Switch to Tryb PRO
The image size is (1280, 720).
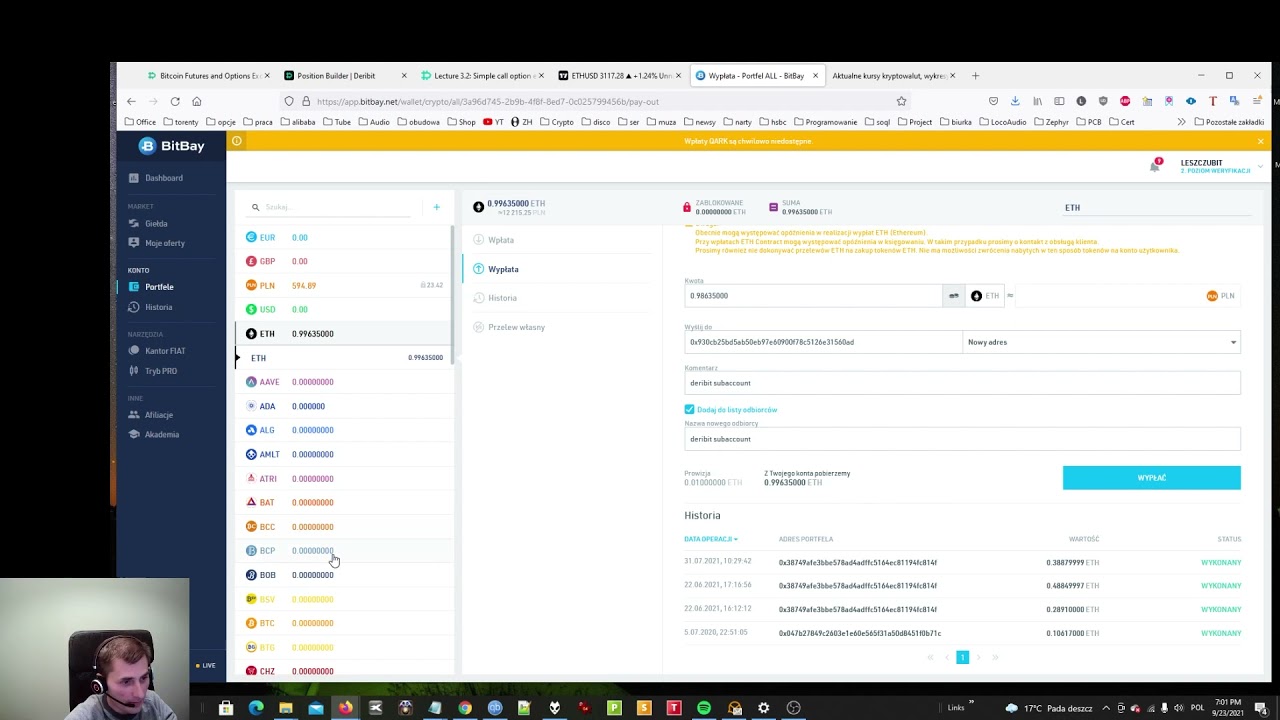(x=153, y=371)
